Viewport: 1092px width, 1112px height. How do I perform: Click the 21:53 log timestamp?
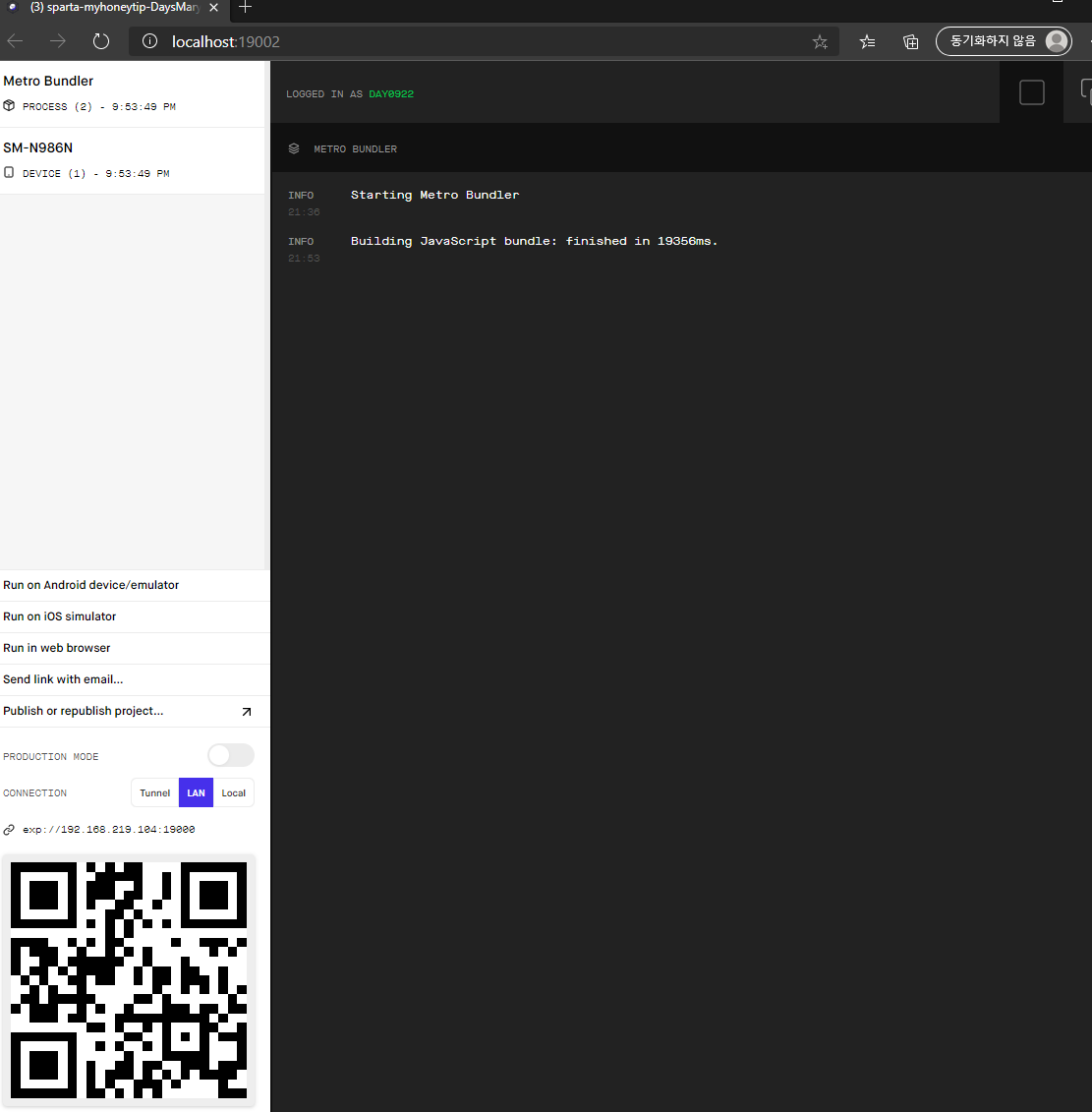point(304,259)
